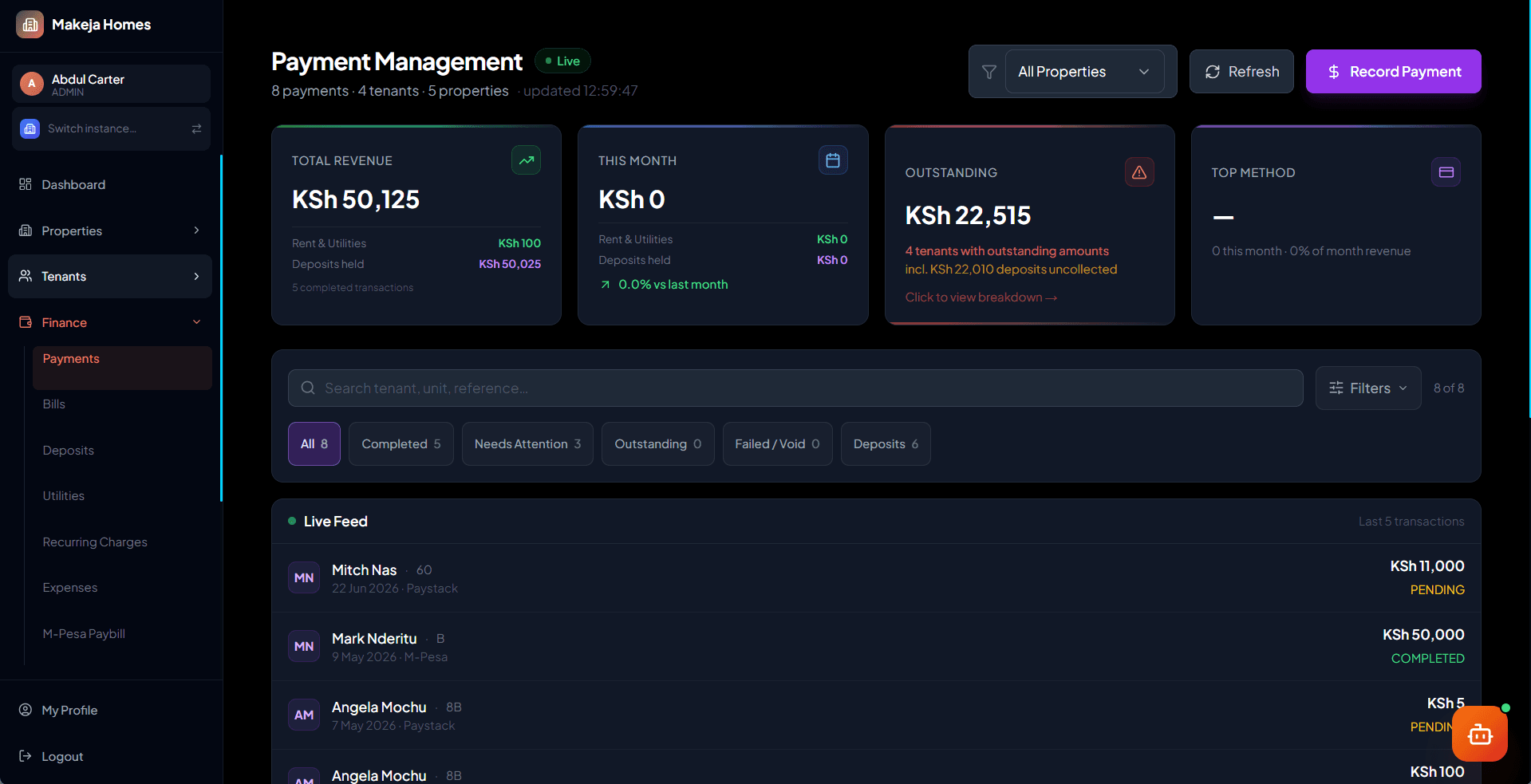Click the filter funnel icon

click(989, 72)
